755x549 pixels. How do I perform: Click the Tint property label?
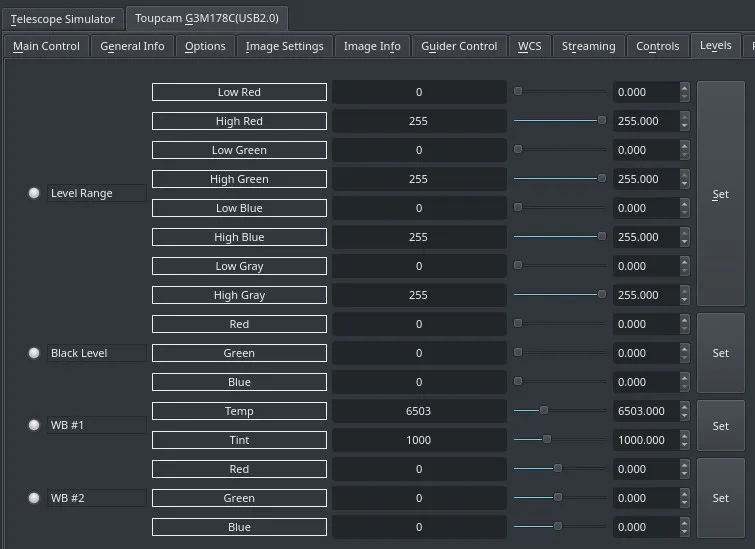click(x=239, y=440)
